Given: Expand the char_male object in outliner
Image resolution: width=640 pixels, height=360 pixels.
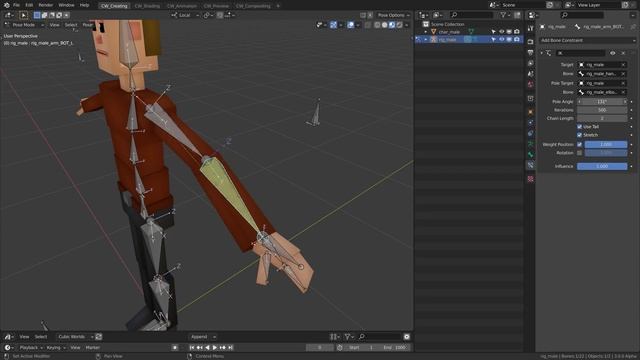Looking at the screenshot, I should (426, 32).
